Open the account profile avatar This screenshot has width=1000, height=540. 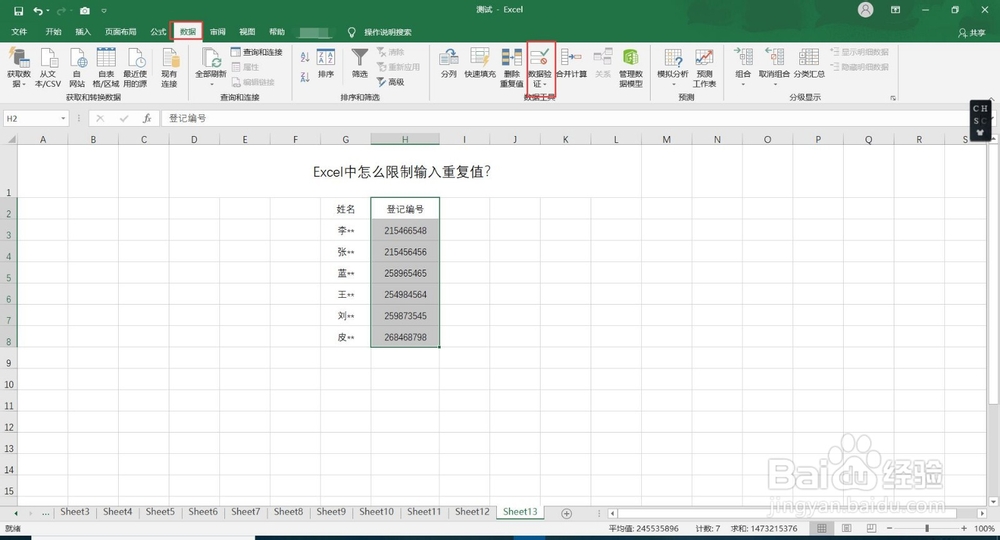point(865,10)
